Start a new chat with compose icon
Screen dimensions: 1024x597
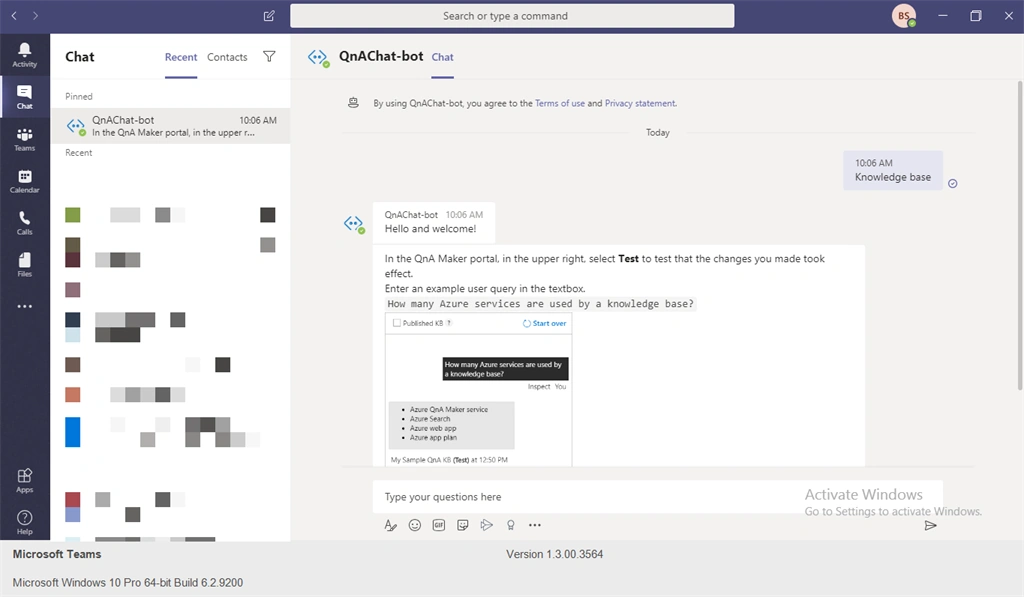(269, 16)
